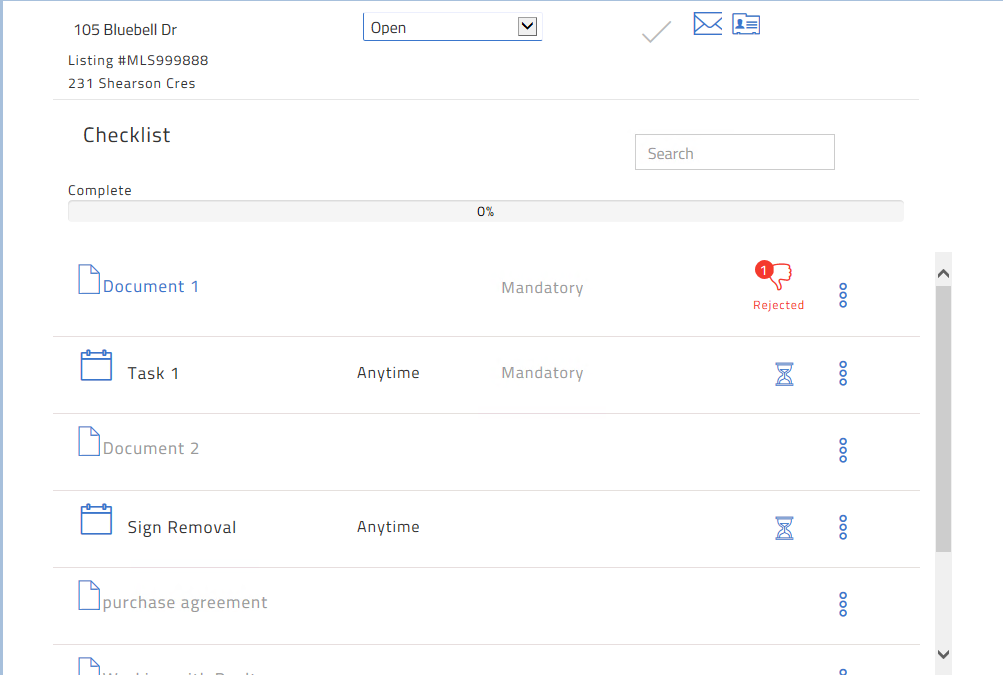Click the contact card icon in the header
The height and width of the screenshot is (675, 1003).
click(x=745, y=23)
